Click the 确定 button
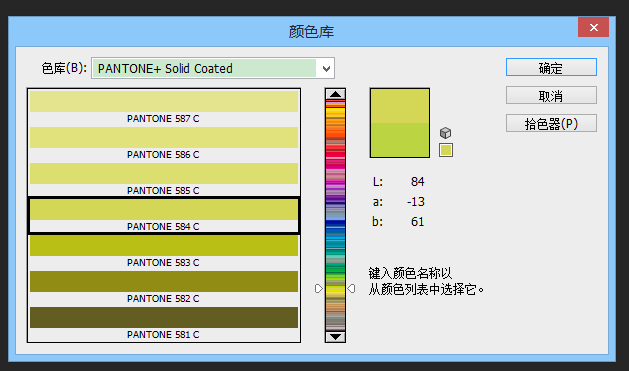 tap(551, 67)
